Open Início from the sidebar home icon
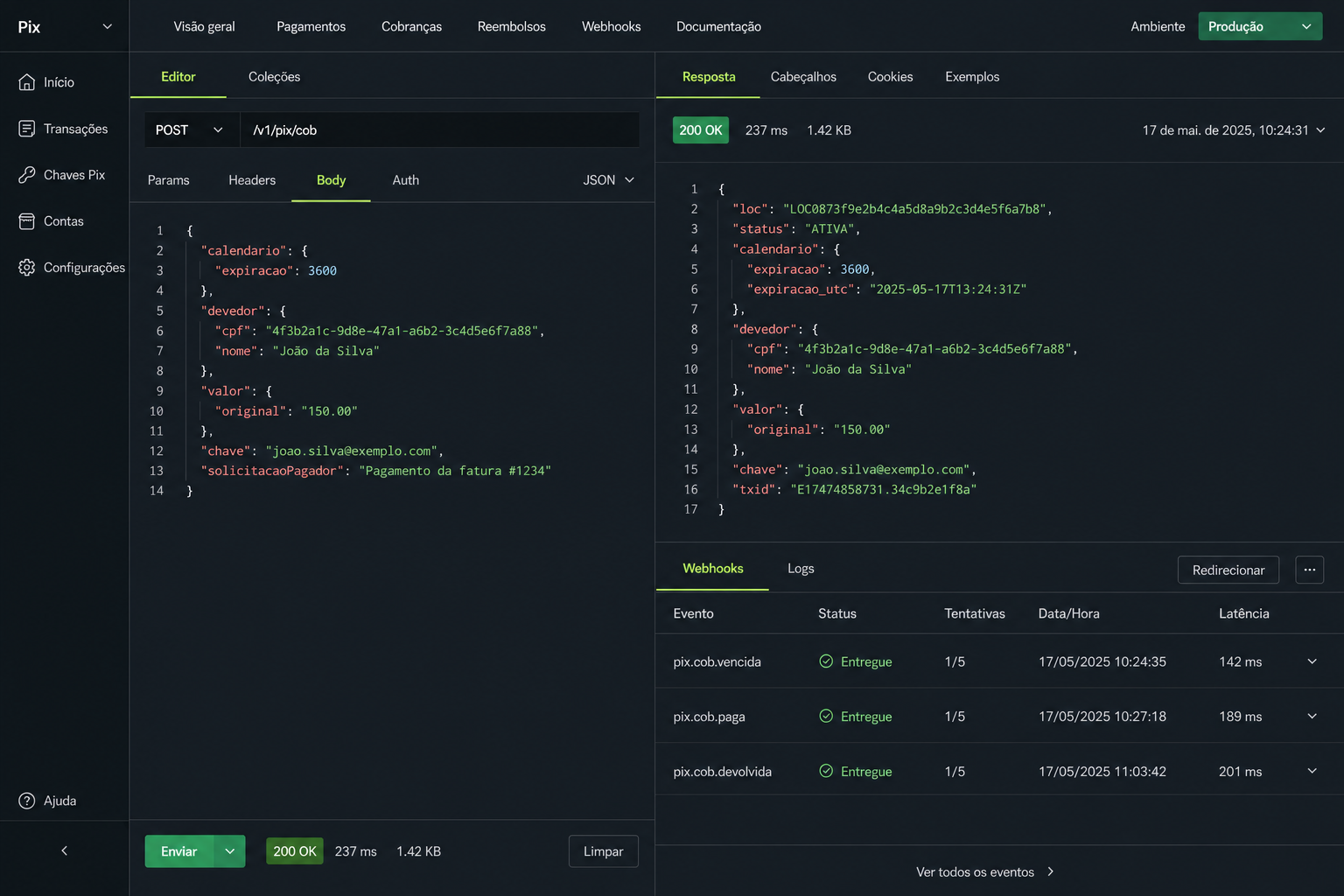The height and width of the screenshot is (896, 1344). coord(27,82)
